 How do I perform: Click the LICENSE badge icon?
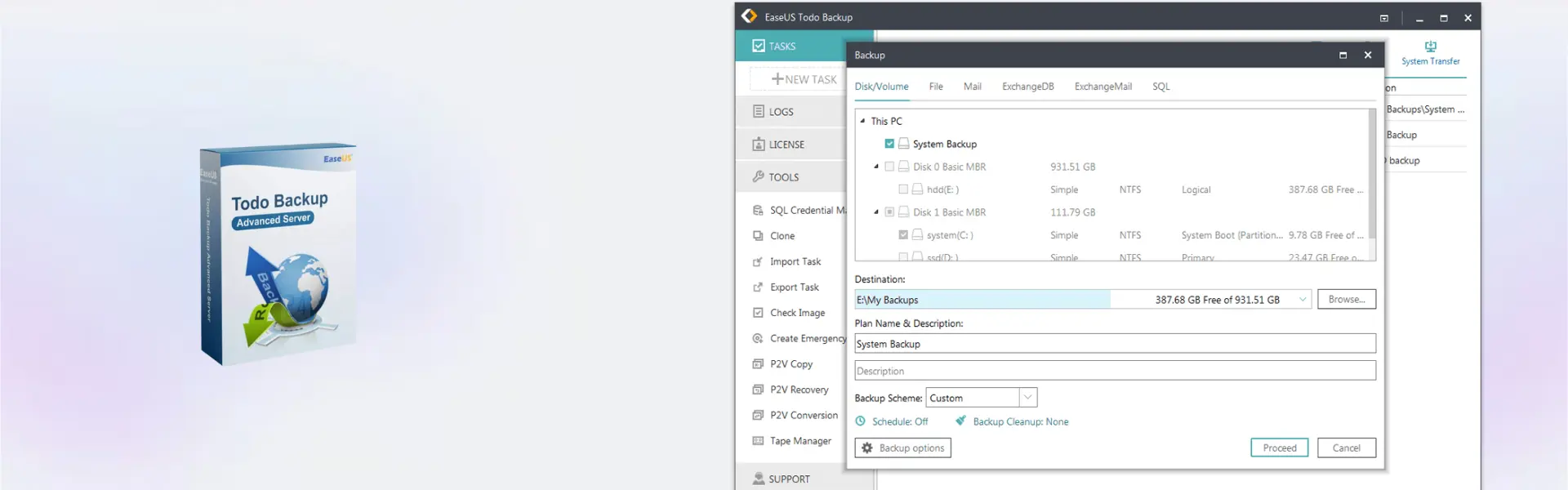[759, 144]
